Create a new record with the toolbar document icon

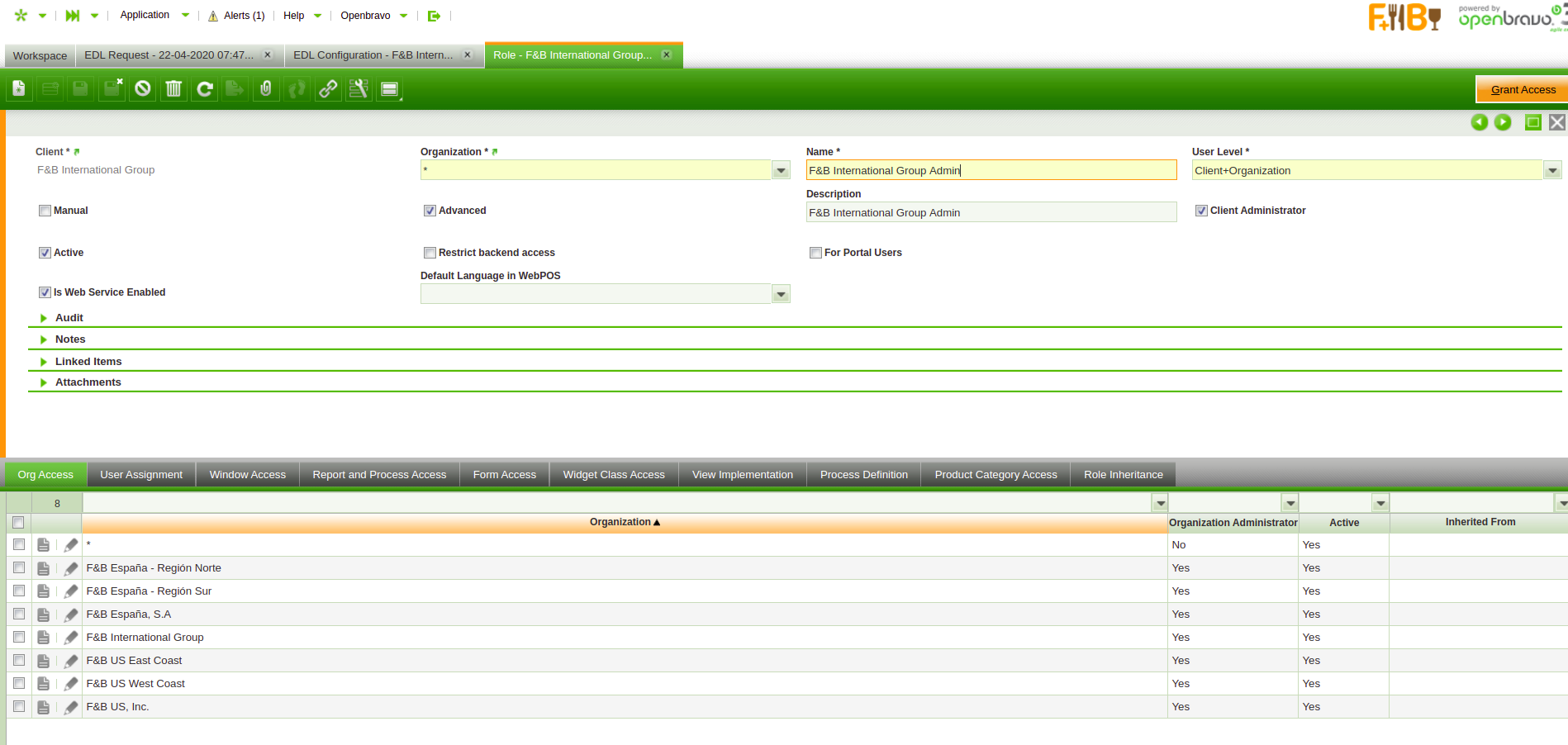point(19,88)
